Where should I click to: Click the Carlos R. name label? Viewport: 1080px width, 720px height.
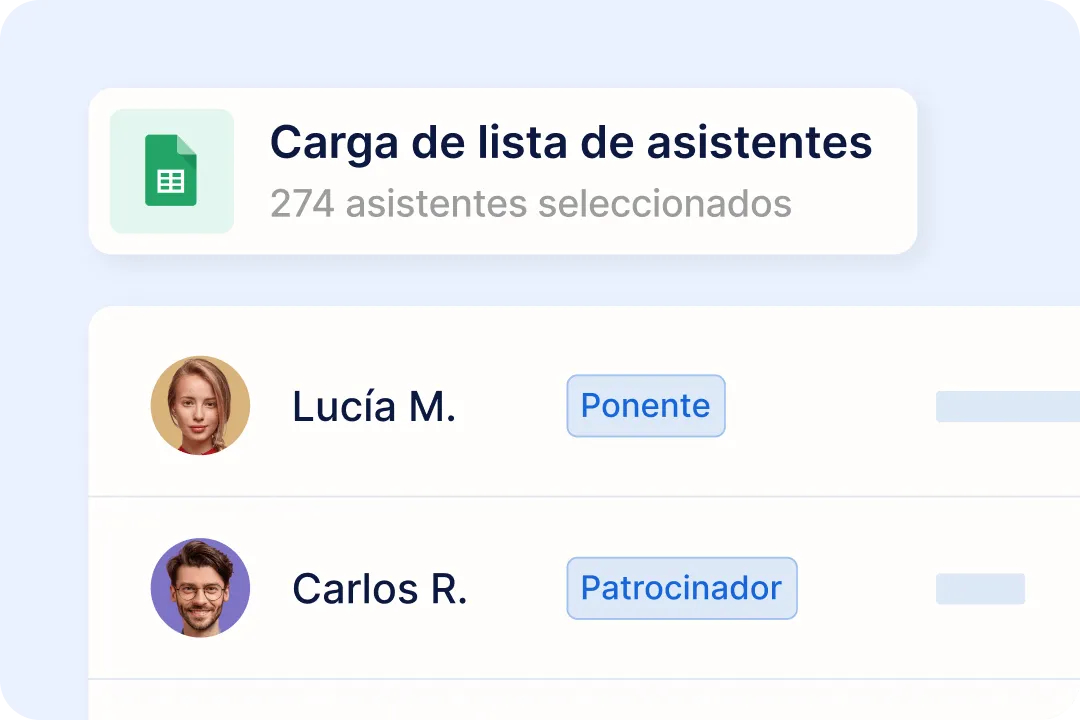coord(379,589)
